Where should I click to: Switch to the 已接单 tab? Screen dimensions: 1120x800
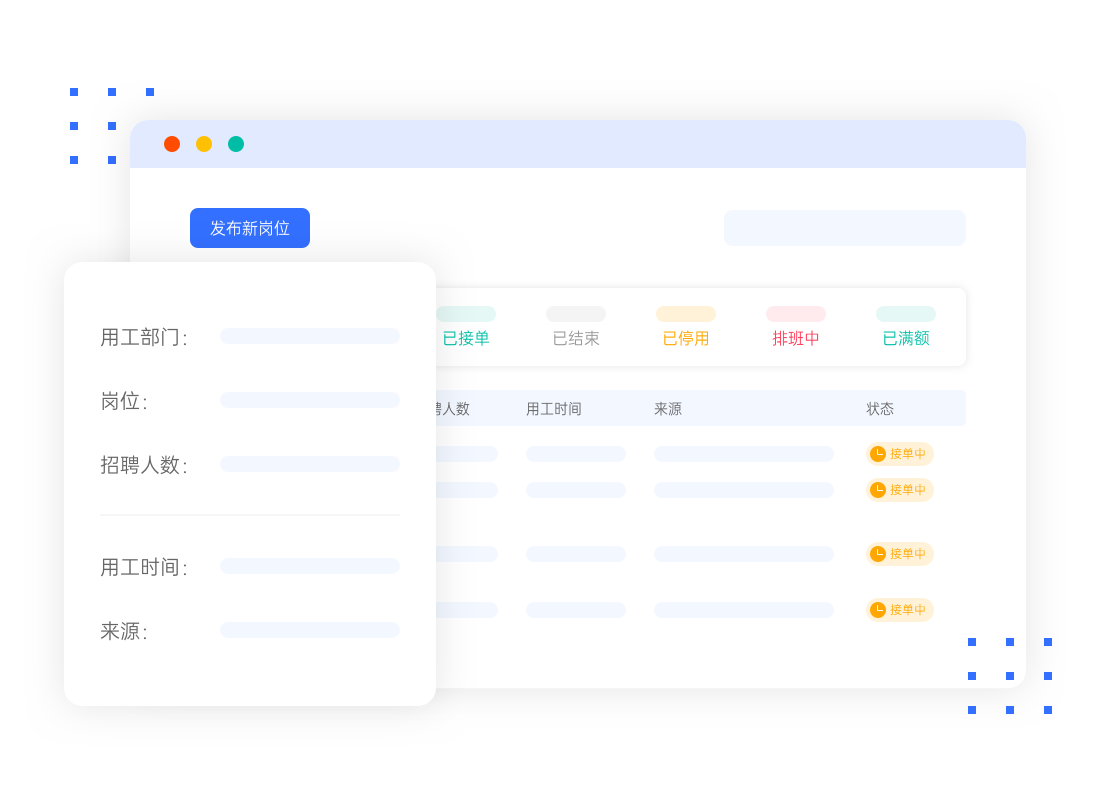466,338
